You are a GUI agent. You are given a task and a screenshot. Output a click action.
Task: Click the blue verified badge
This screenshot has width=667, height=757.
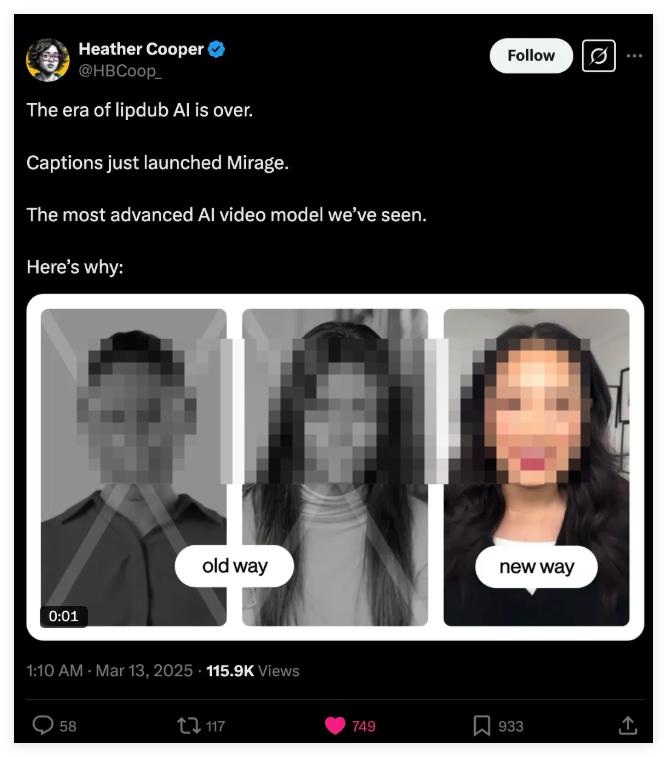(x=216, y=50)
